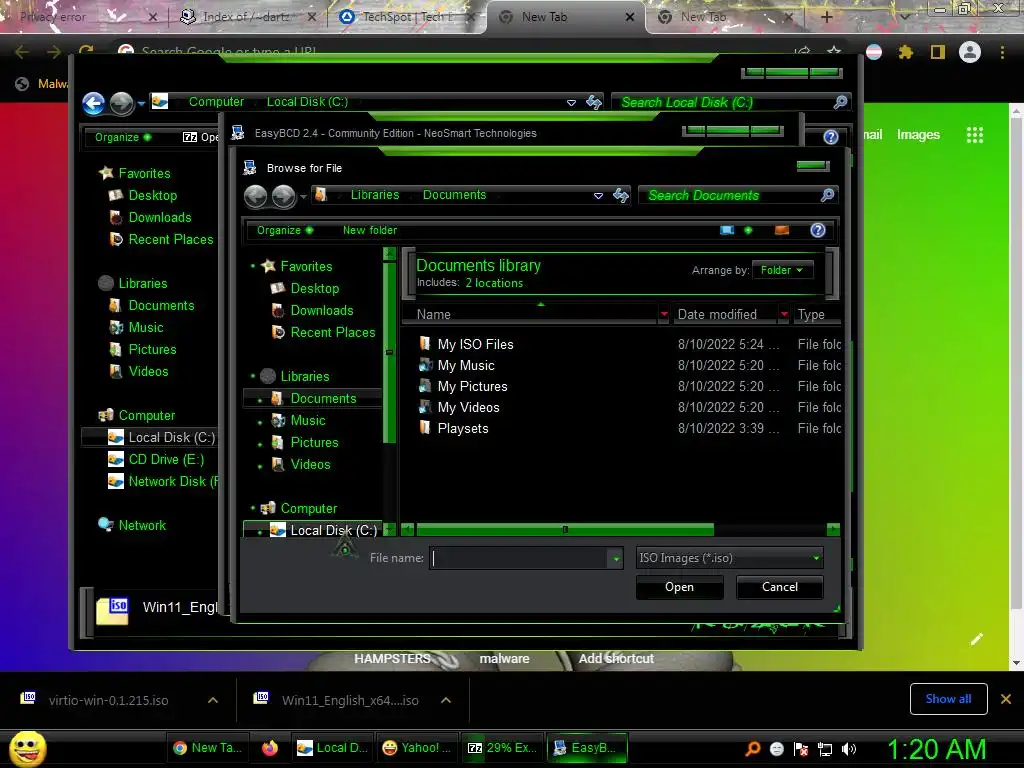Expand virtio-win download options chevron
Screen dimensions: 1024x768
tap(213, 700)
